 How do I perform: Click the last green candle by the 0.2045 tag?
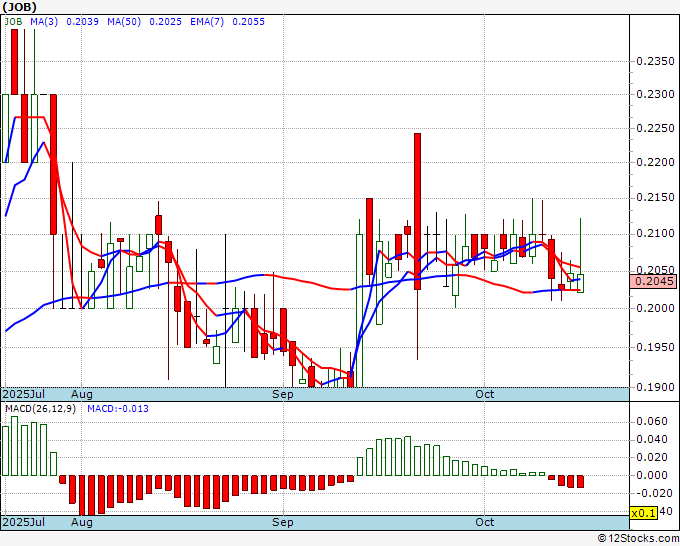(x=580, y=283)
